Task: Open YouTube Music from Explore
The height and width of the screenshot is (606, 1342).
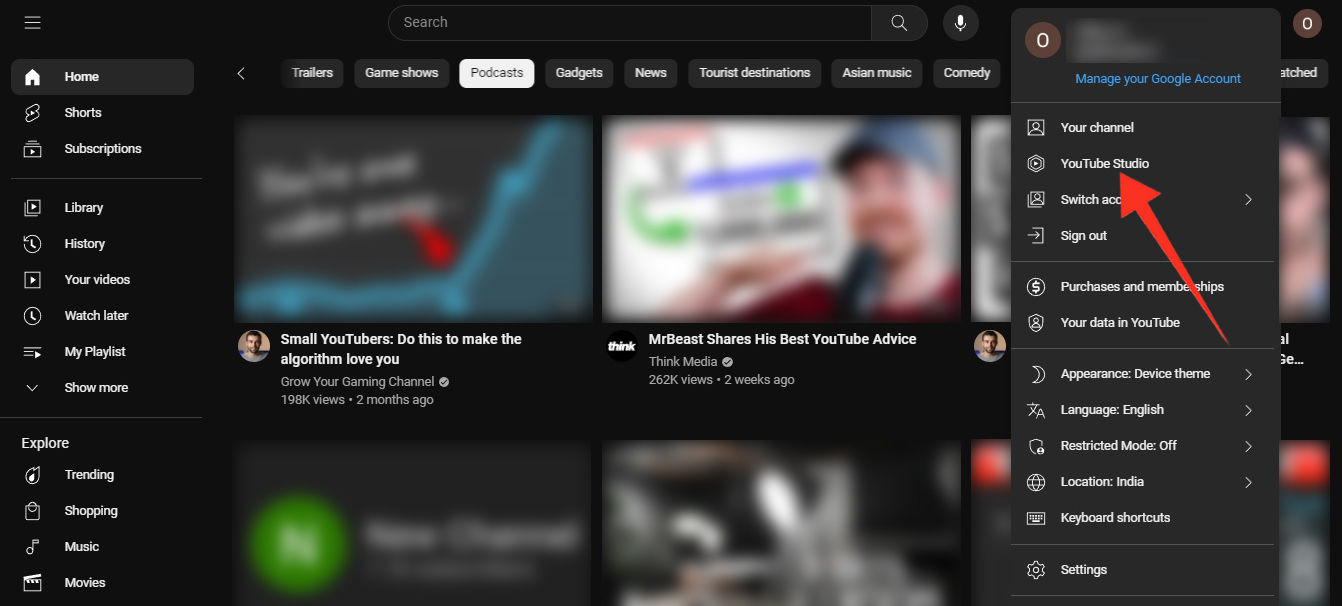Action: (x=83, y=546)
